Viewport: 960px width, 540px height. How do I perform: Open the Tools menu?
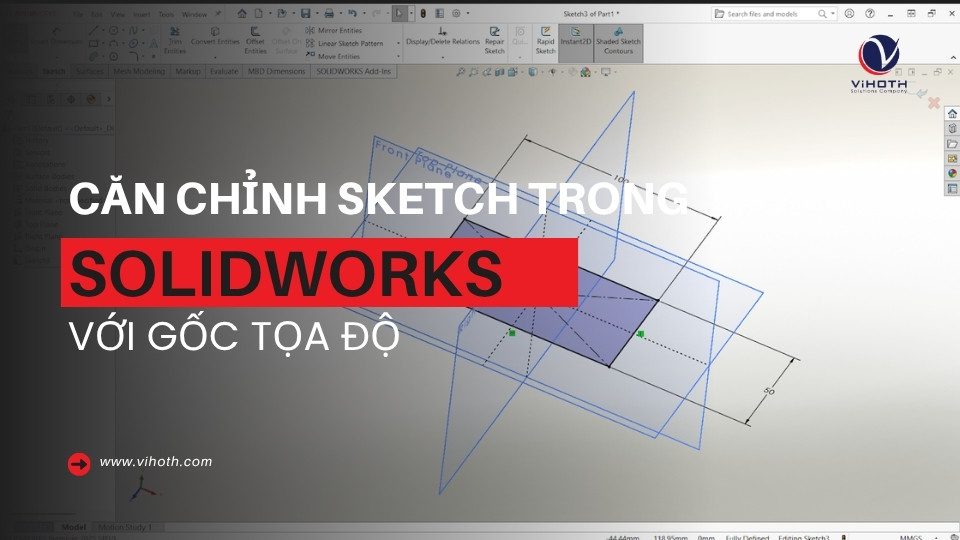pos(166,14)
